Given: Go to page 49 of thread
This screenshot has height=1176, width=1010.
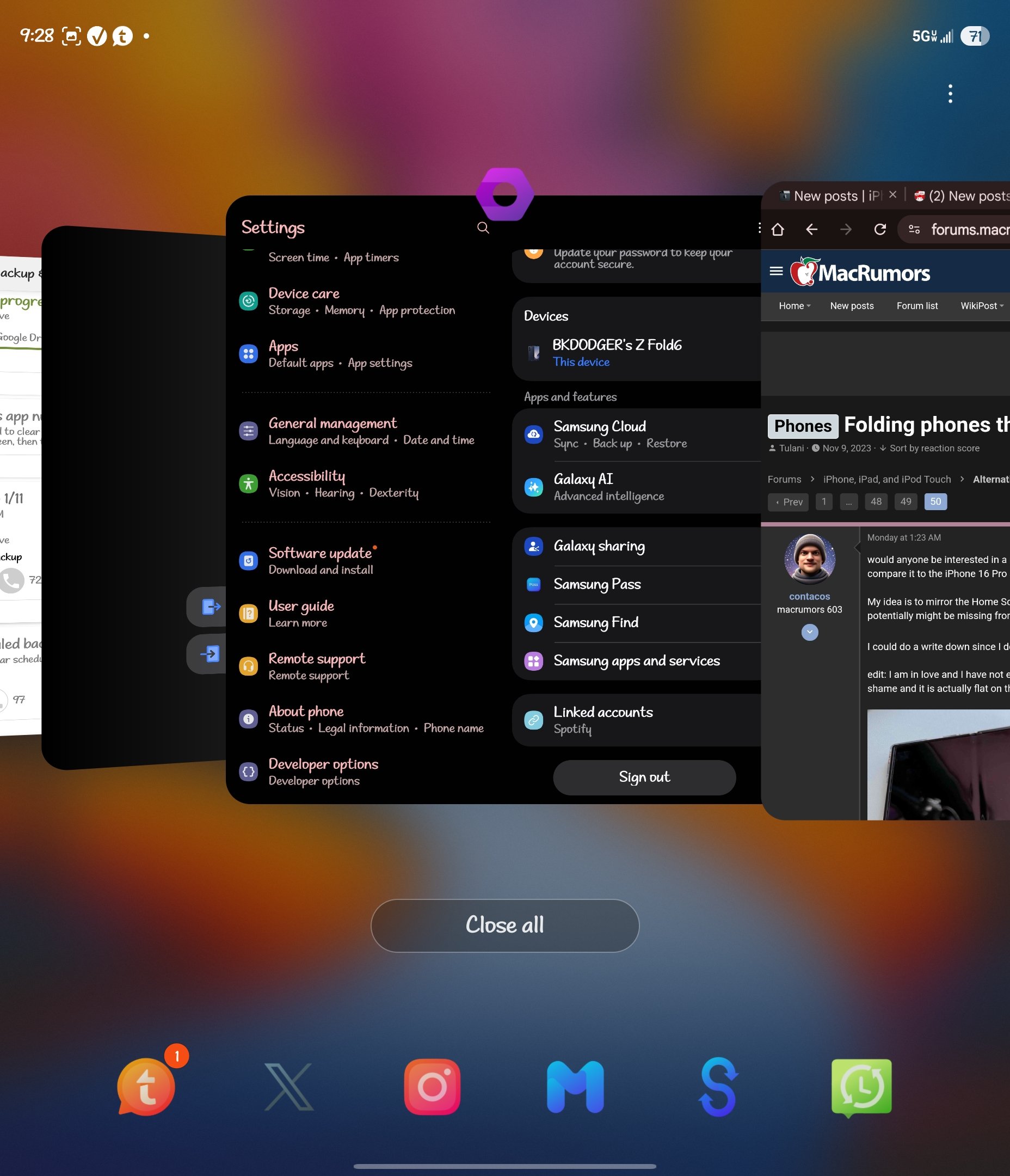Looking at the screenshot, I should point(906,502).
